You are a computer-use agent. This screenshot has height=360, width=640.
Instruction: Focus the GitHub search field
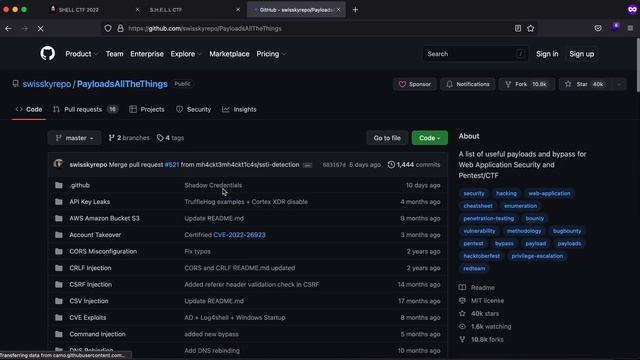(475, 54)
